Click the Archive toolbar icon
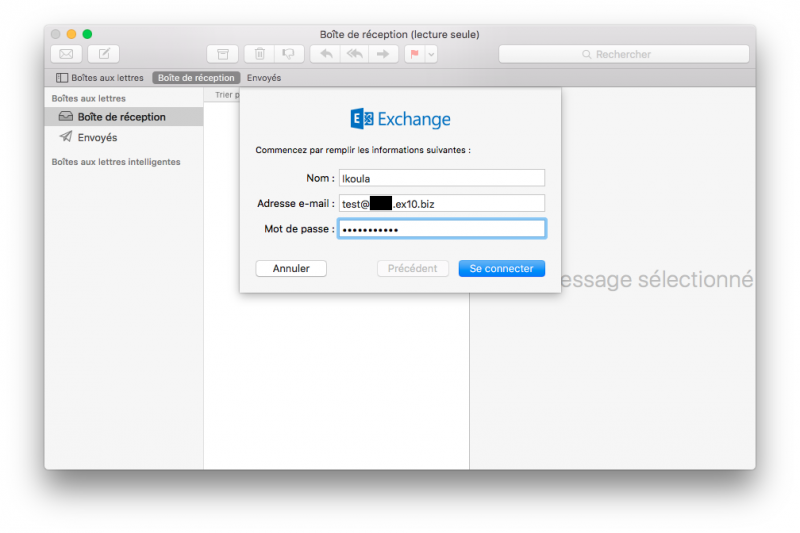Screen dimensions: 800x533 222,54
